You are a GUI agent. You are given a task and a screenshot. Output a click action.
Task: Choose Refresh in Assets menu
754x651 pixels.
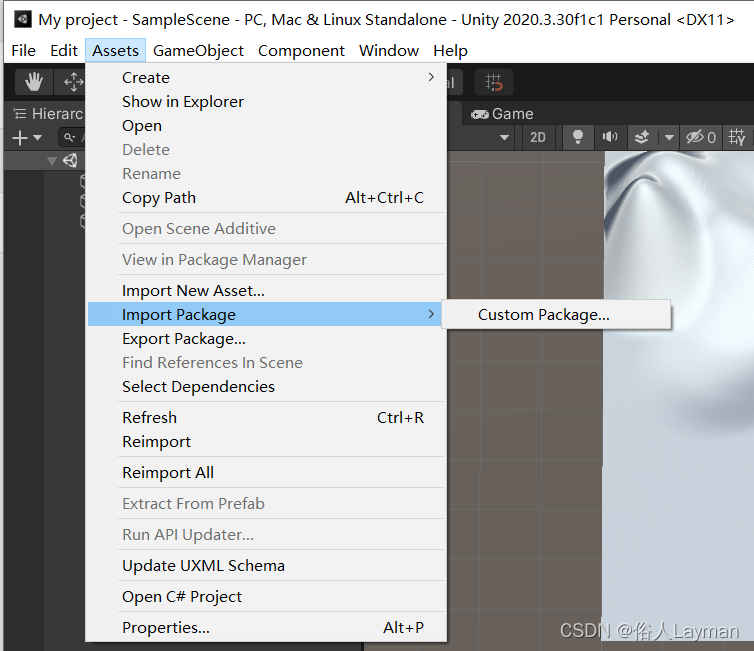pos(264,417)
